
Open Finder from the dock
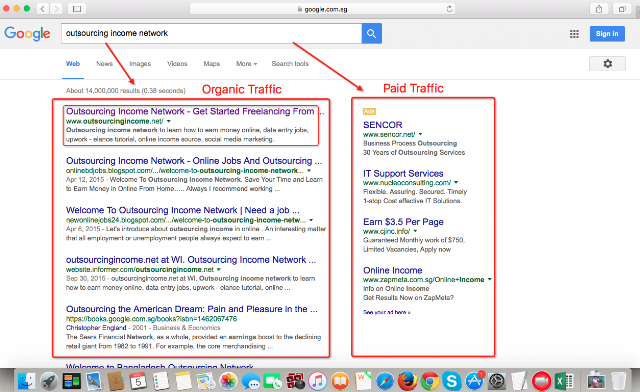coord(27,381)
